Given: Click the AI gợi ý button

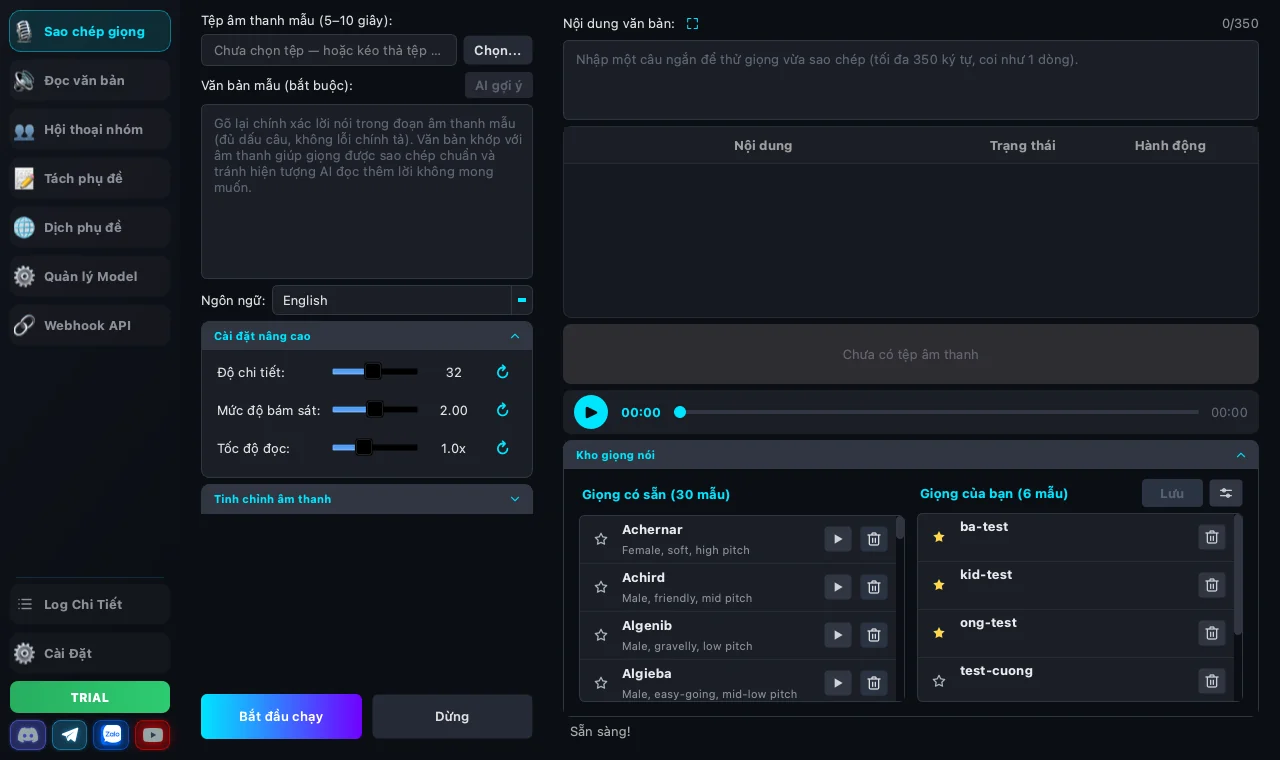Looking at the screenshot, I should point(499,85).
